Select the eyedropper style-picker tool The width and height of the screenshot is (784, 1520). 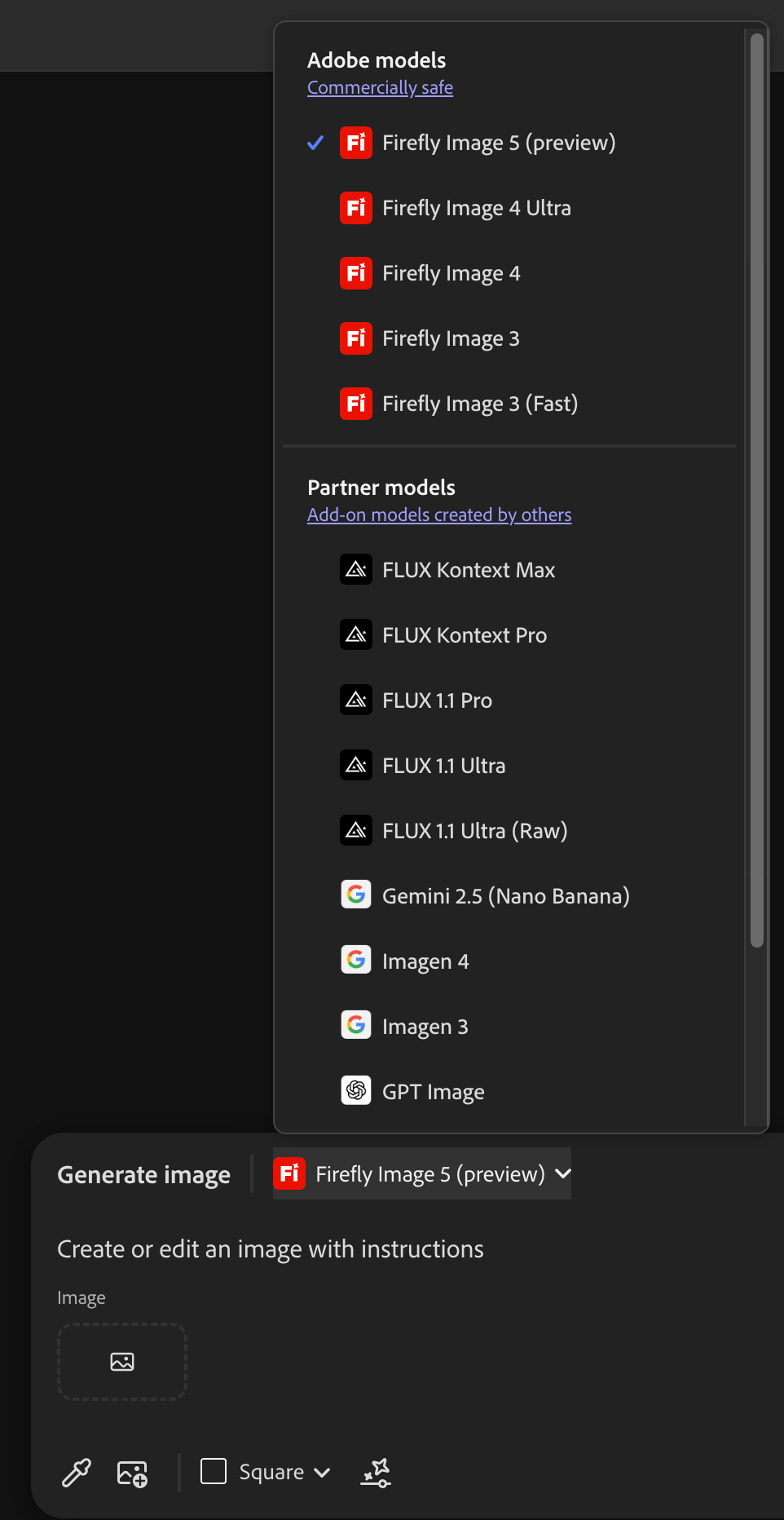[75, 1473]
